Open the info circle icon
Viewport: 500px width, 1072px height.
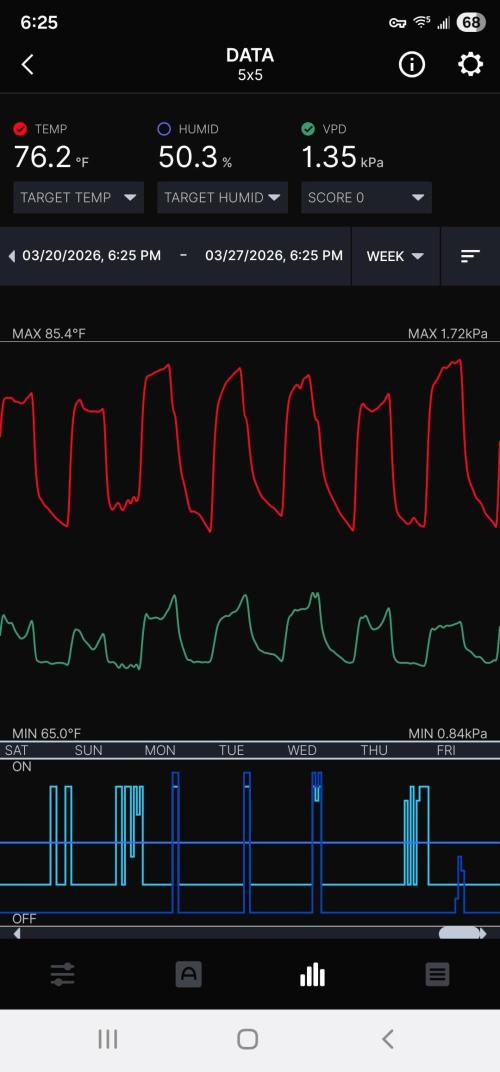[x=412, y=65]
